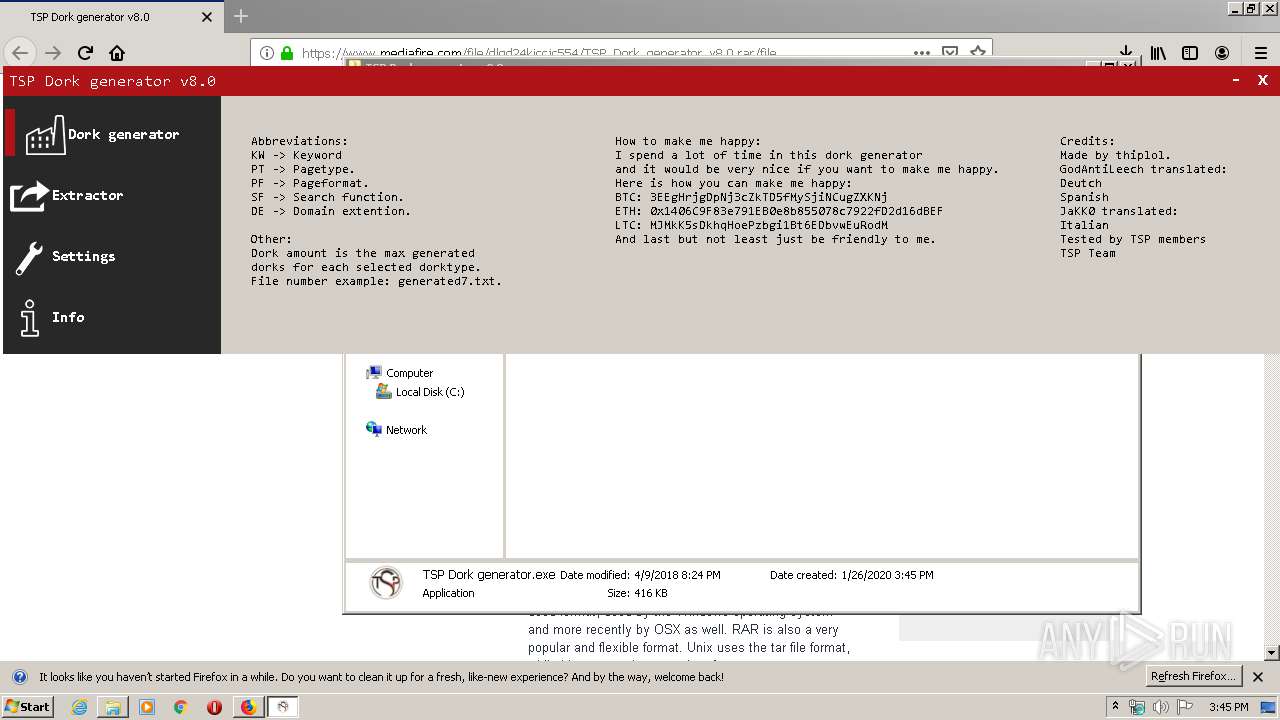Show site information in the address bar

[266, 53]
